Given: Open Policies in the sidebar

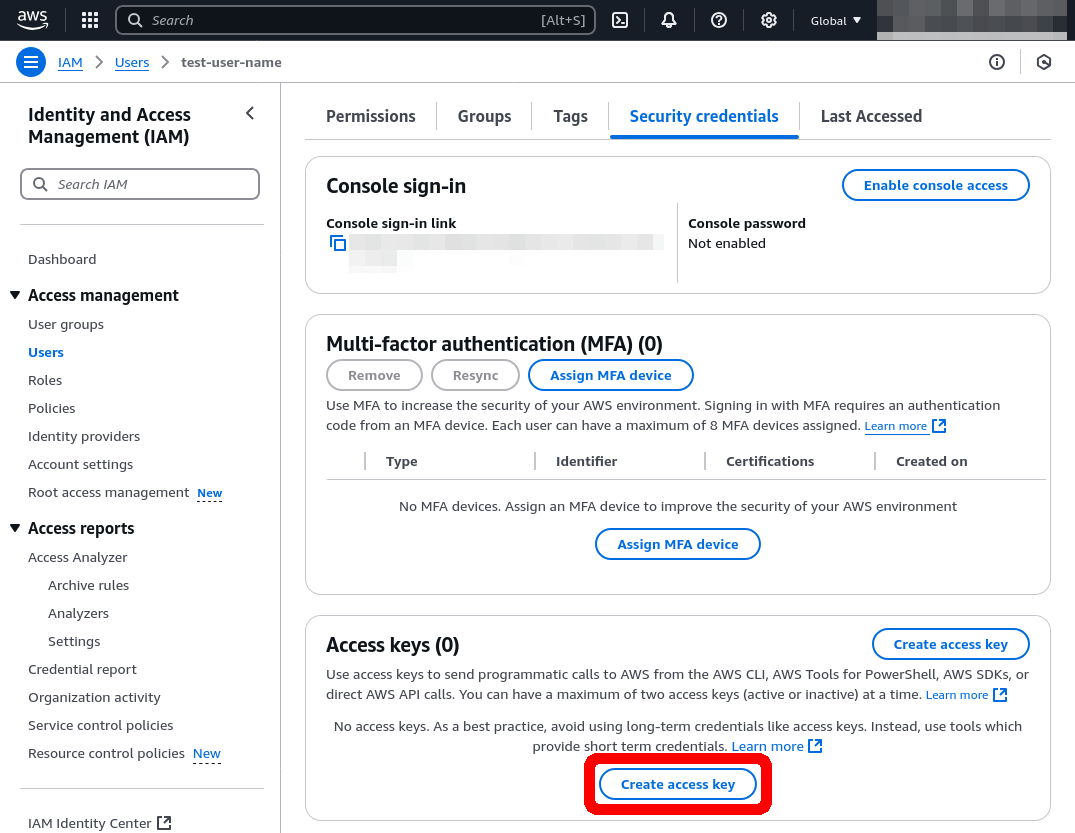Looking at the screenshot, I should click(x=51, y=408).
